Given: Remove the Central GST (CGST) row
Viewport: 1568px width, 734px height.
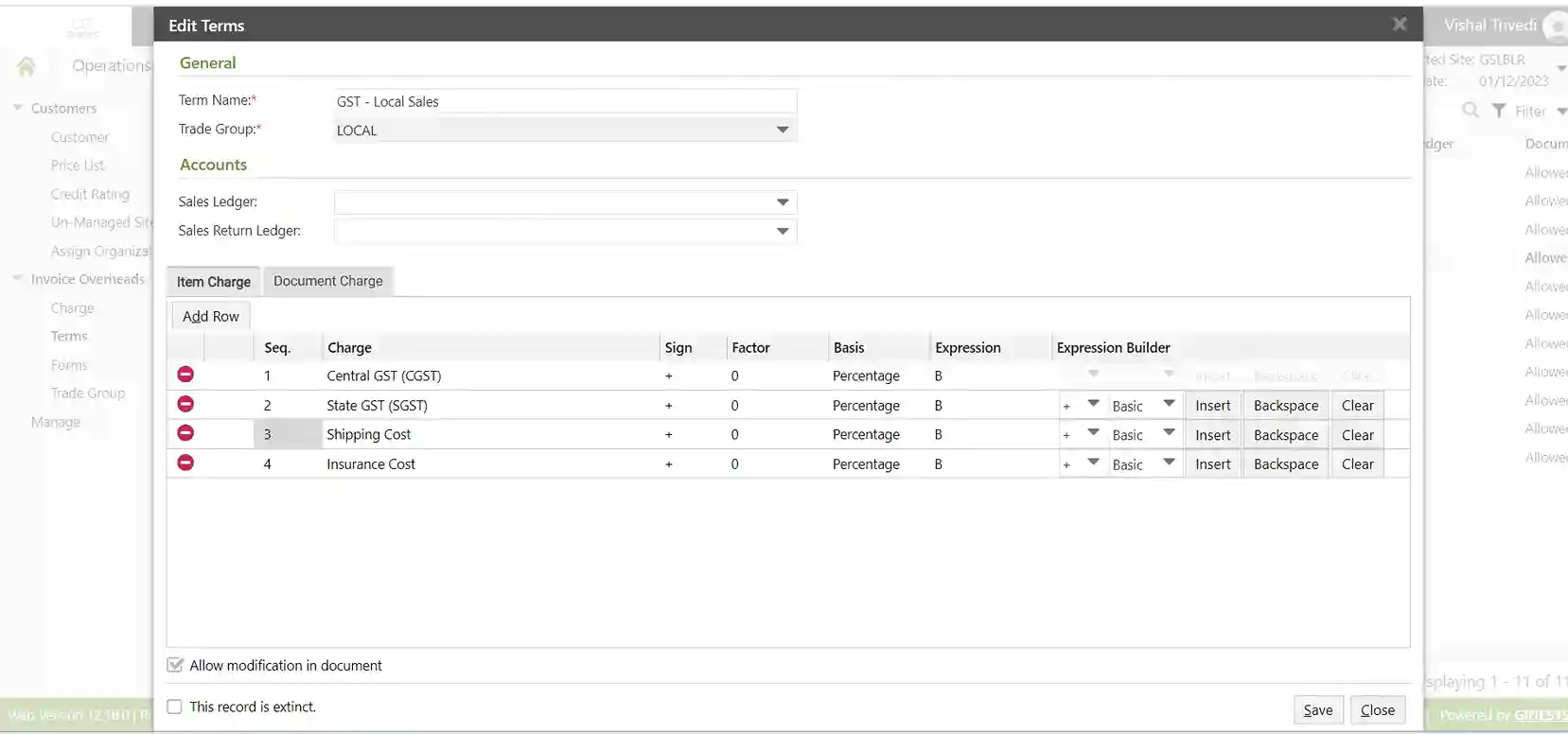Looking at the screenshot, I should 185,375.
